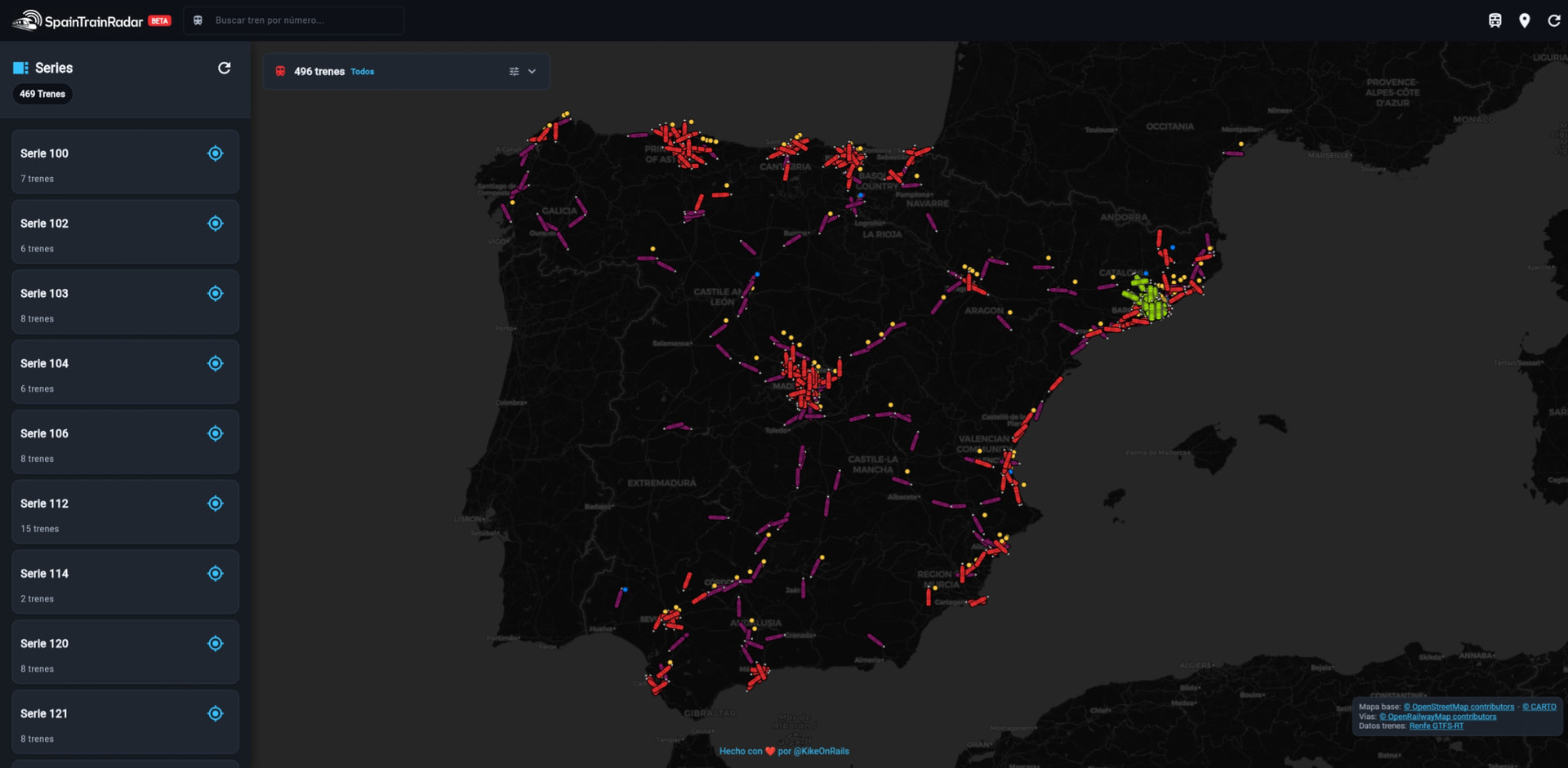Locate Serie 102 trains on map

(216, 224)
